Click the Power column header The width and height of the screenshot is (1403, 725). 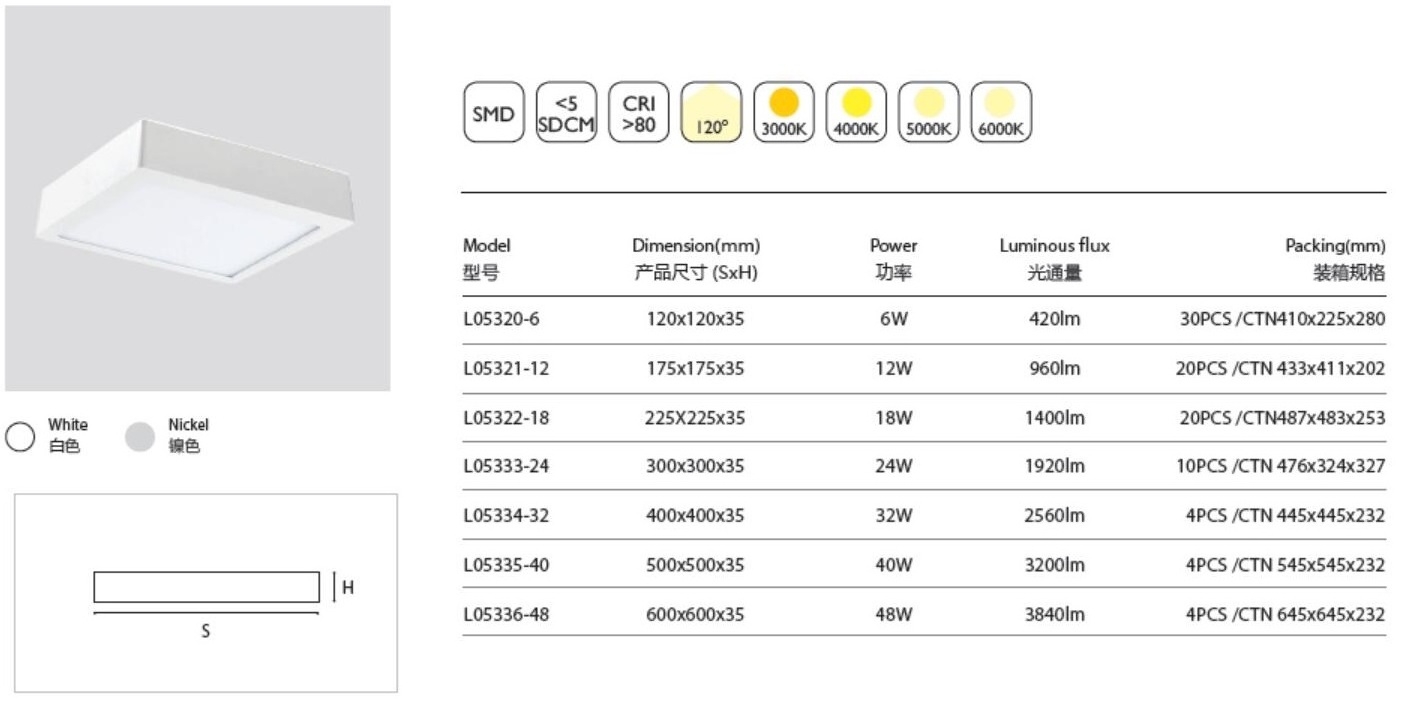point(894,259)
